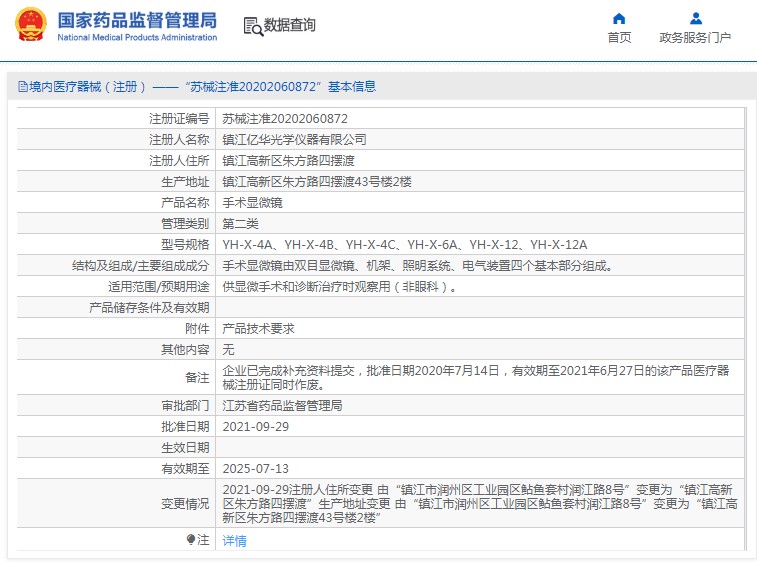
Task: Click the 注册人名称 label
Action: (x=179, y=140)
